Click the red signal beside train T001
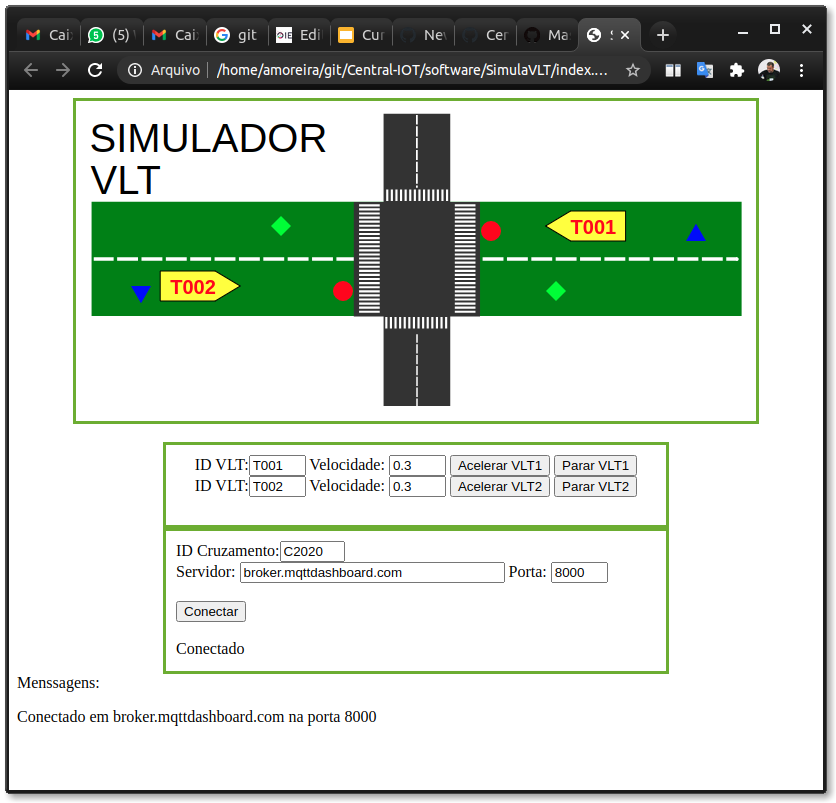This screenshot has width=836, height=803. [x=491, y=231]
